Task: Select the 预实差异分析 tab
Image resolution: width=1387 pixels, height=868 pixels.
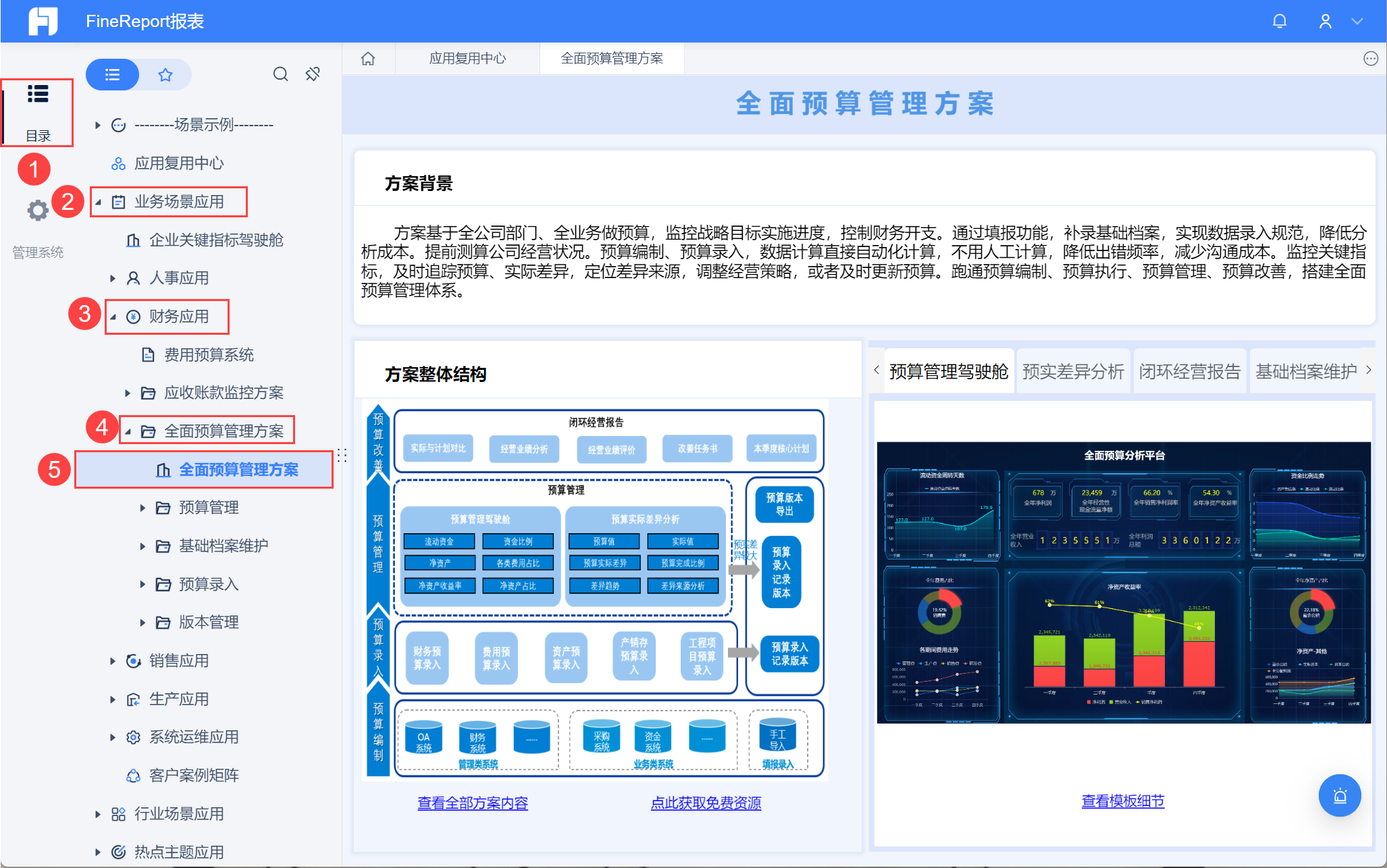Action: point(1072,371)
